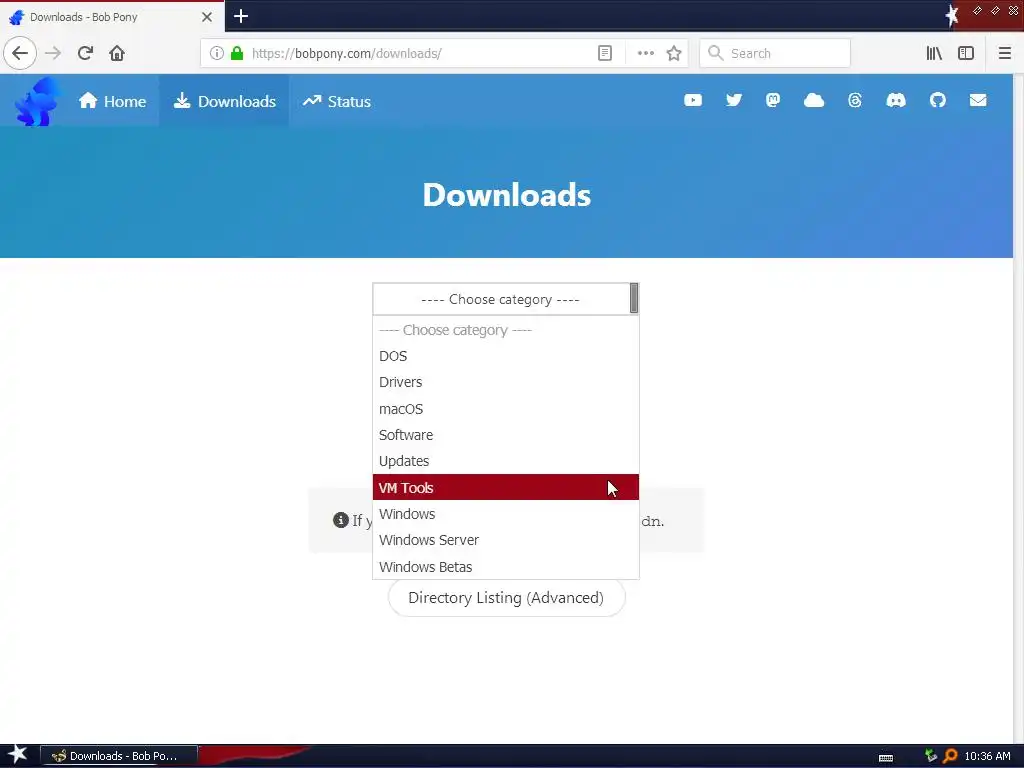Open the YouTube social icon
The height and width of the screenshot is (768, 1024).
pos(693,100)
